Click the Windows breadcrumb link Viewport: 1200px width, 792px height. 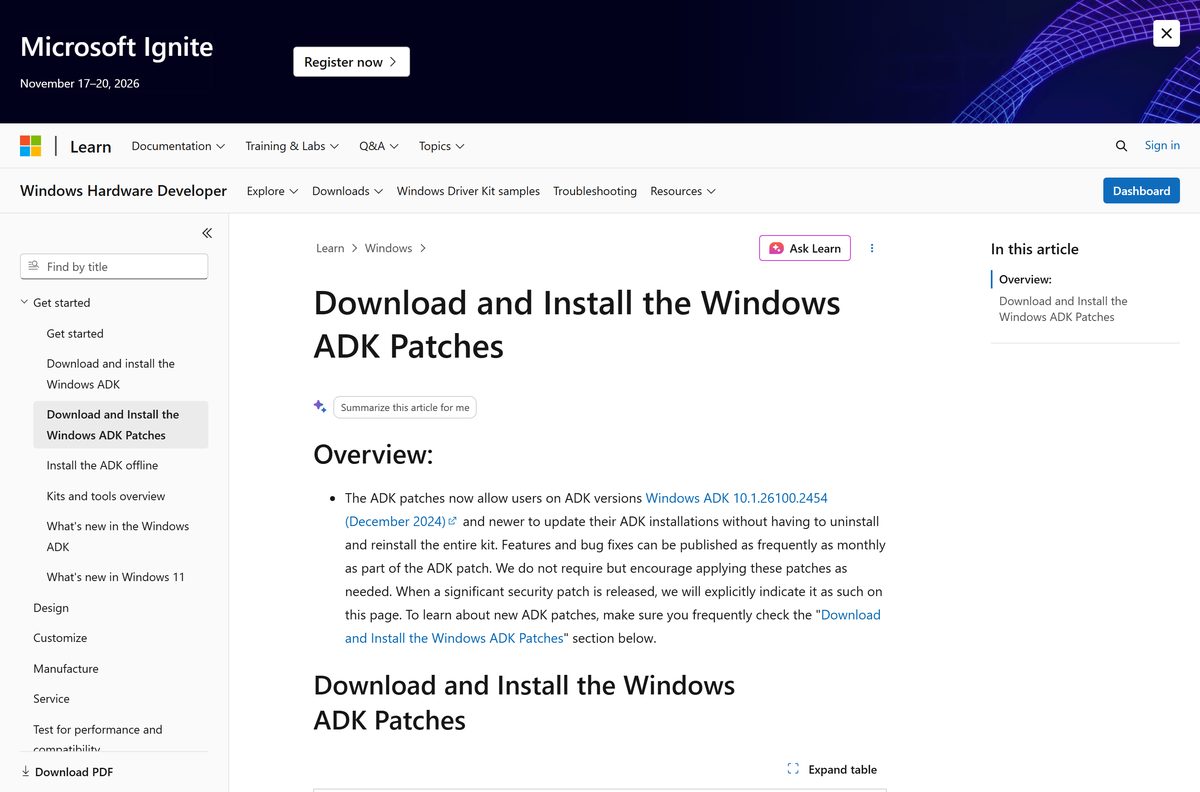coord(388,248)
